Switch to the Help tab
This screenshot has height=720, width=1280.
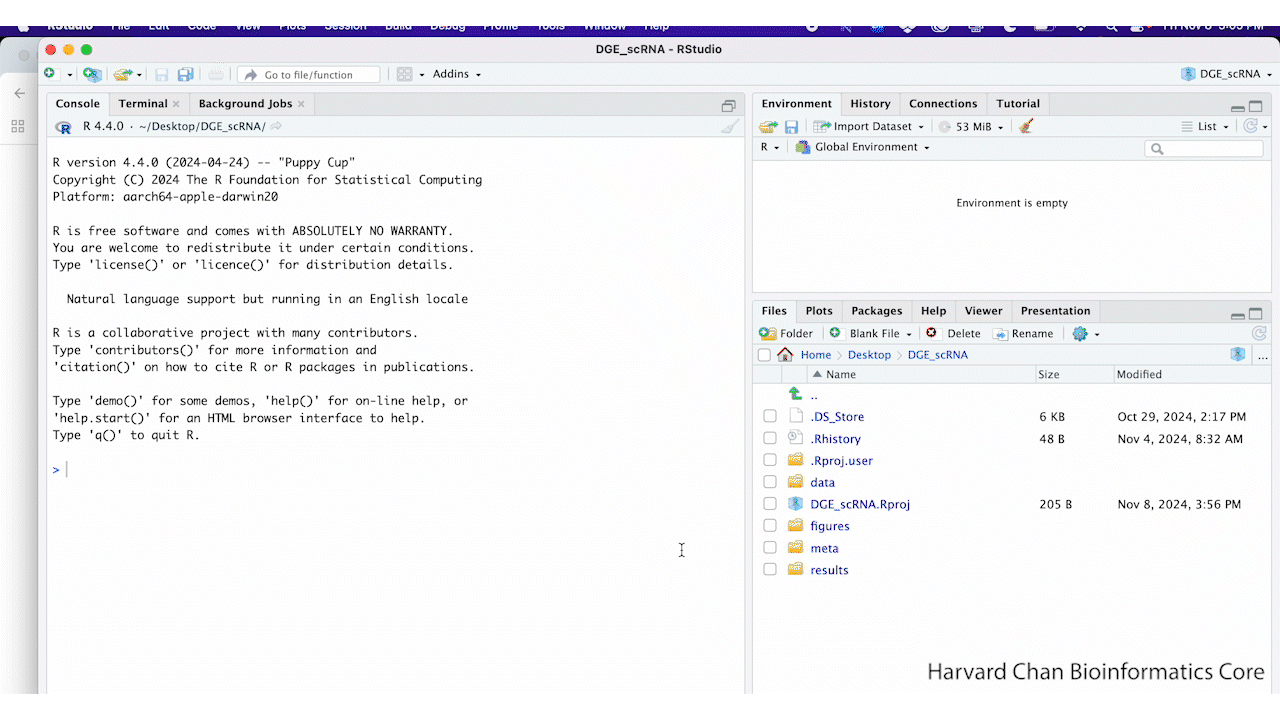(933, 311)
